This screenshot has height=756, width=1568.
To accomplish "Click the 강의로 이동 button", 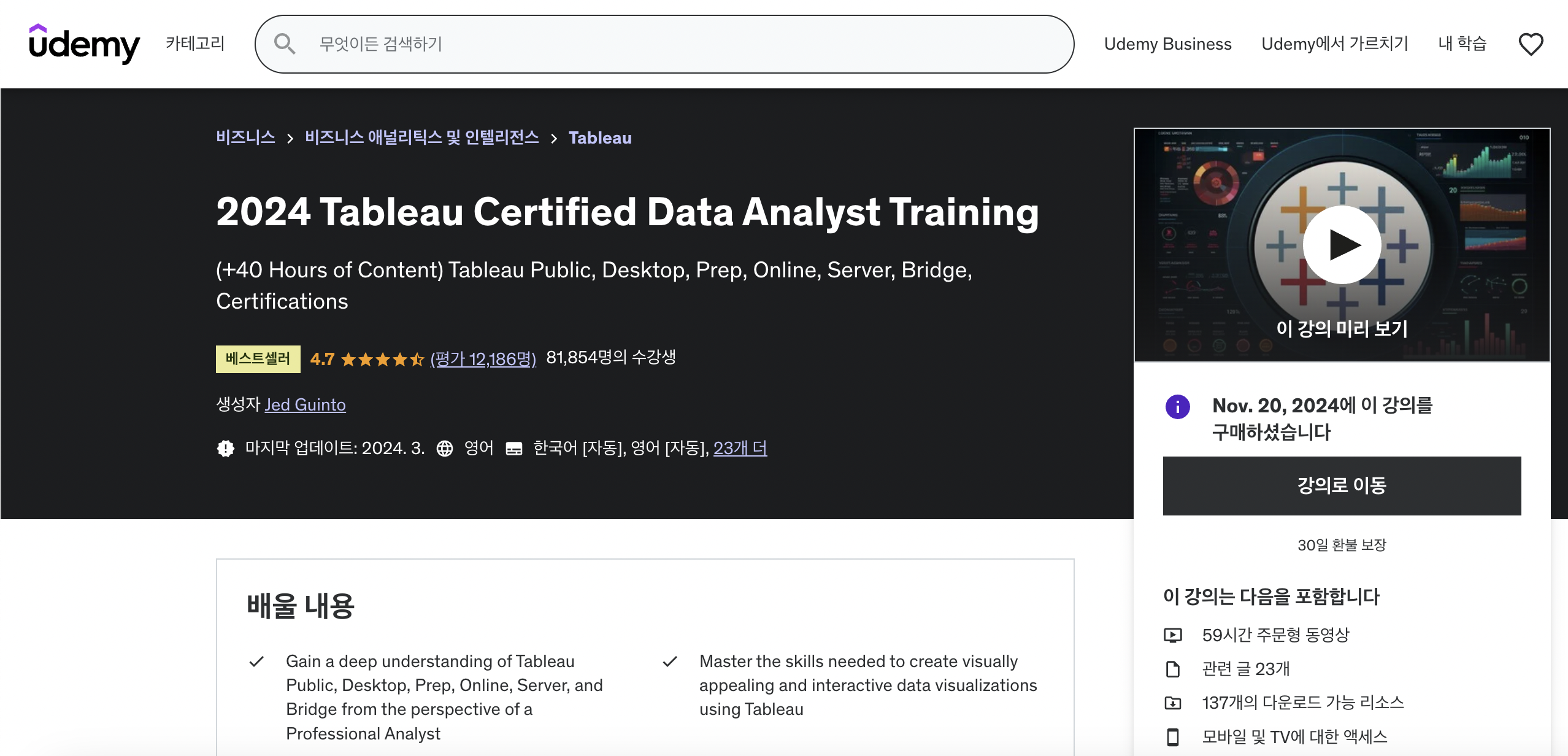I will [1342, 485].
